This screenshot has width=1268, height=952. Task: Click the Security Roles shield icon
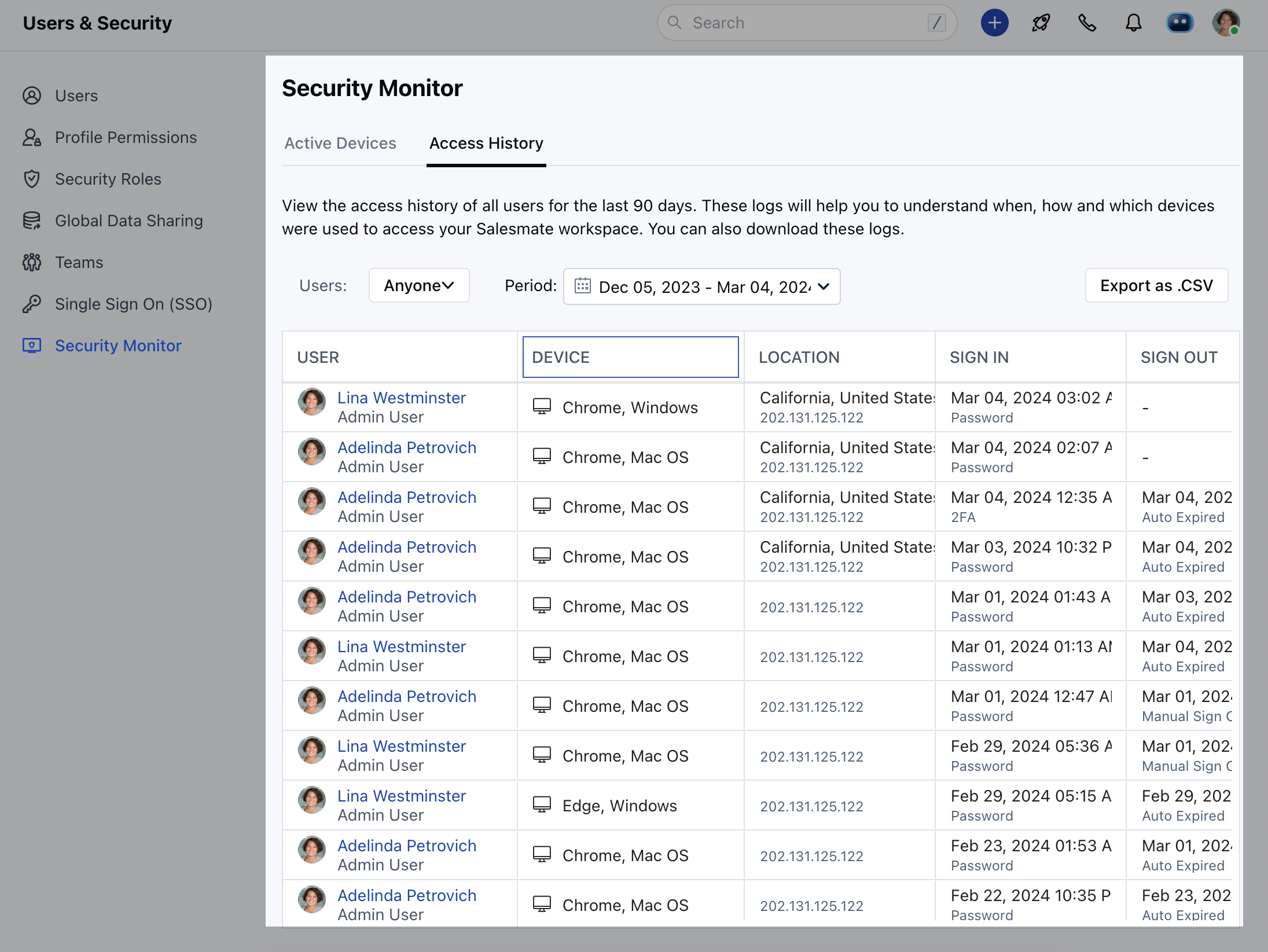32,179
